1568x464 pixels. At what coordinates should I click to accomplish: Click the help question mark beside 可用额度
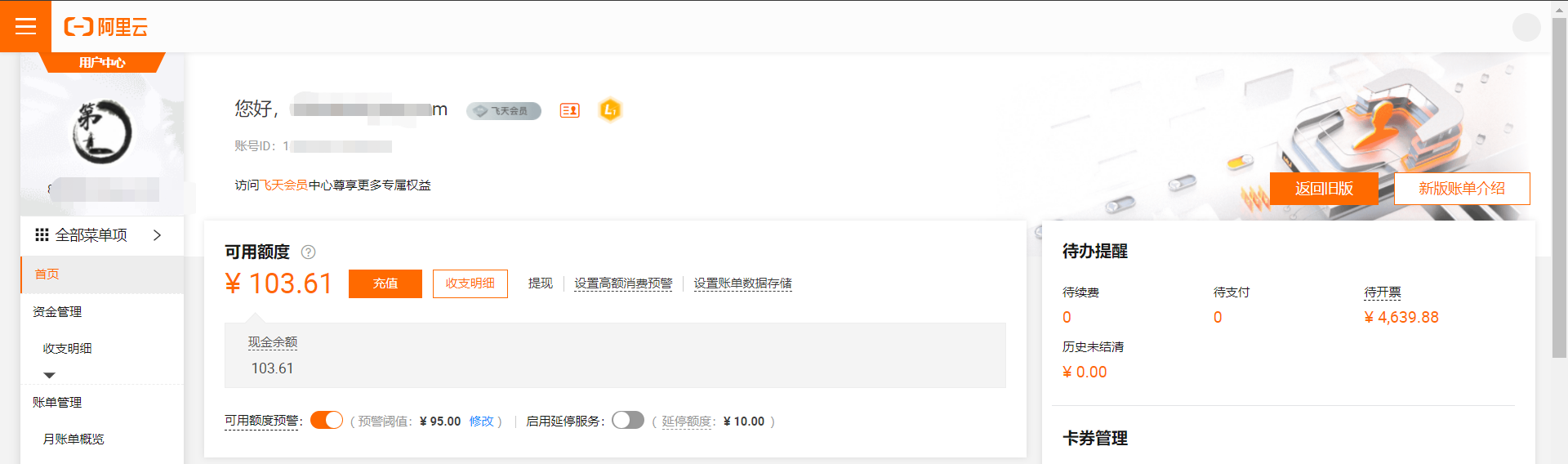tap(308, 252)
